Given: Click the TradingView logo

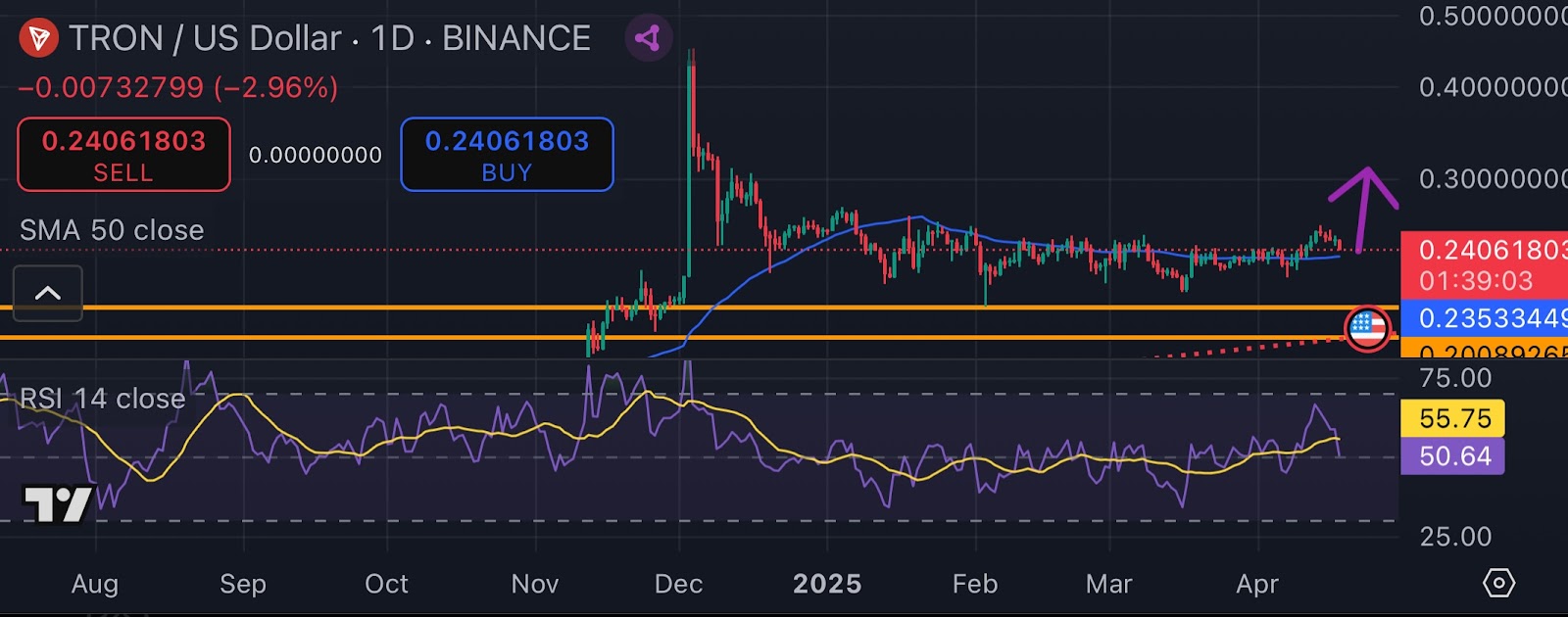Looking at the screenshot, I should click(58, 504).
